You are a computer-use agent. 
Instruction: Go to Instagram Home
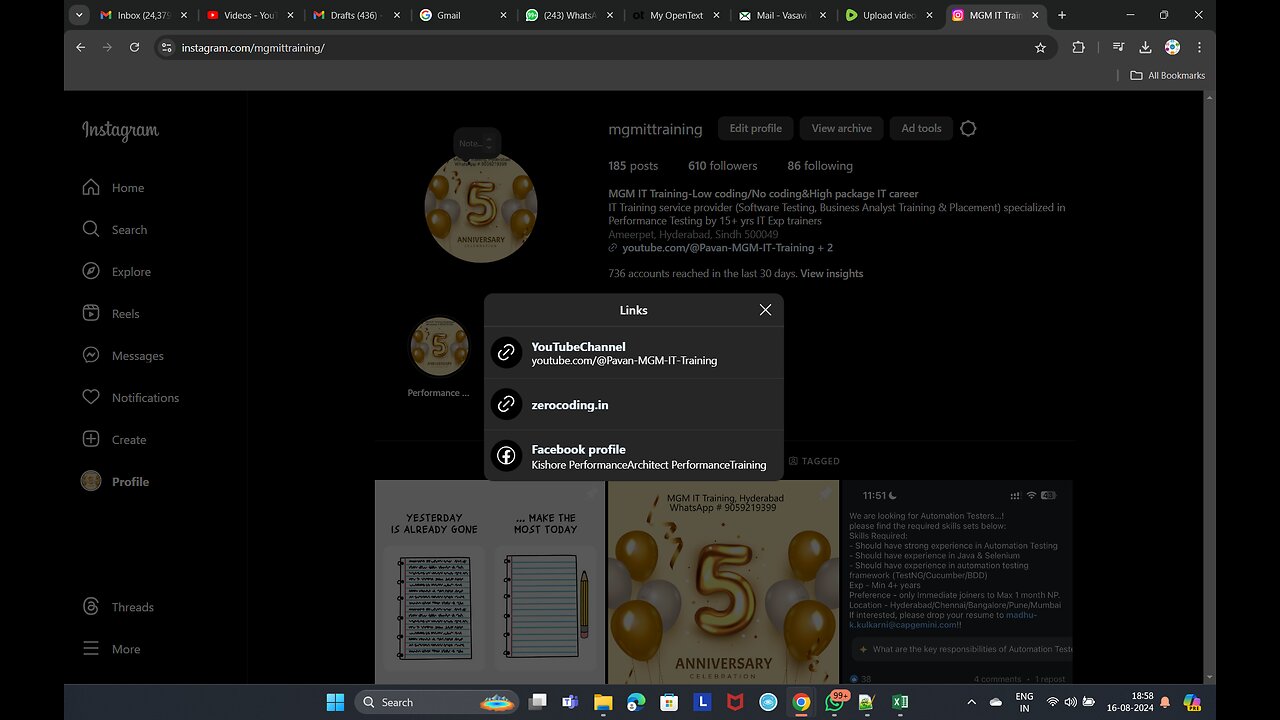[113, 188]
